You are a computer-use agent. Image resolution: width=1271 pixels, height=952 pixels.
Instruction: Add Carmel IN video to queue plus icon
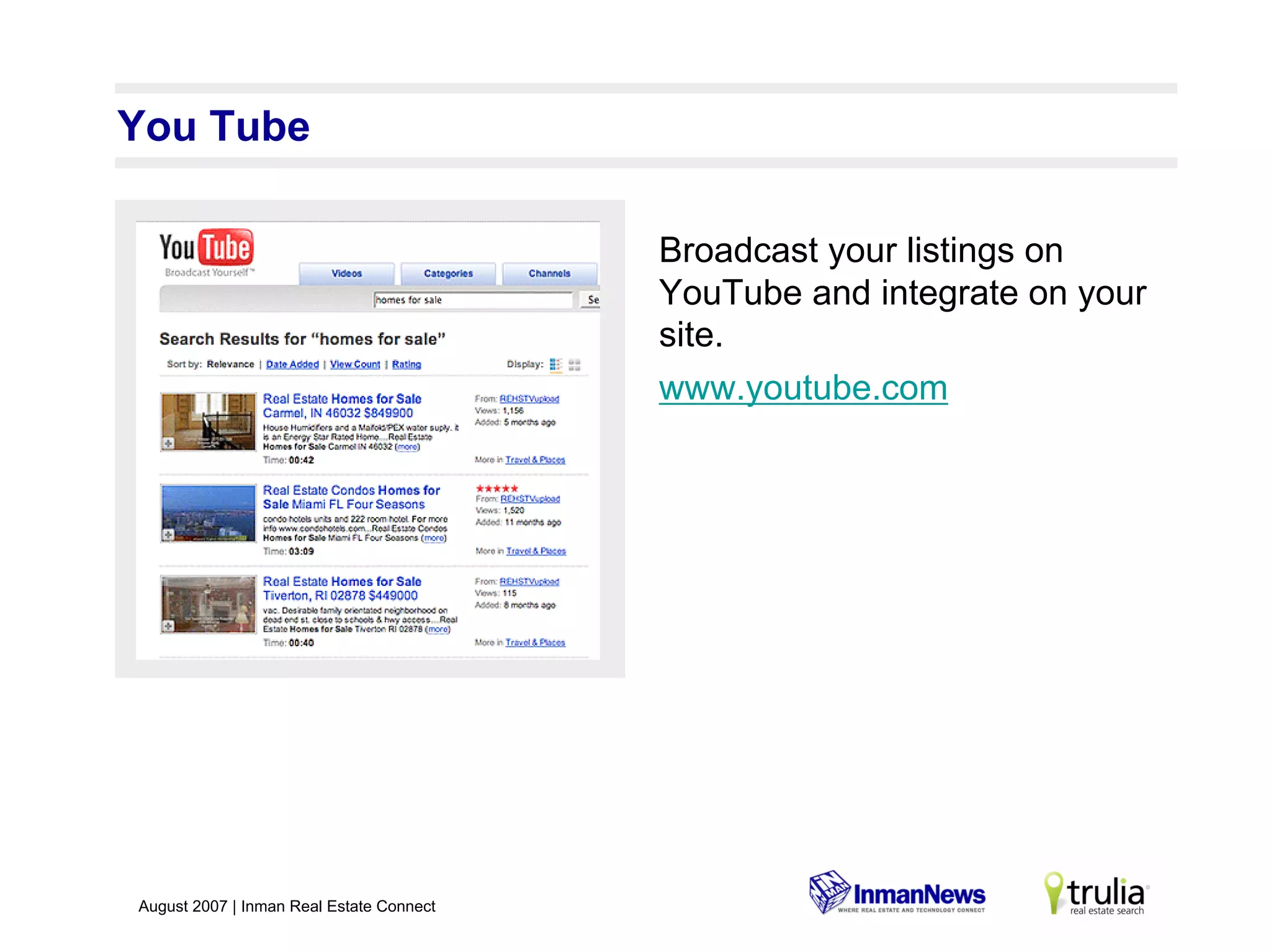[x=168, y=443]
